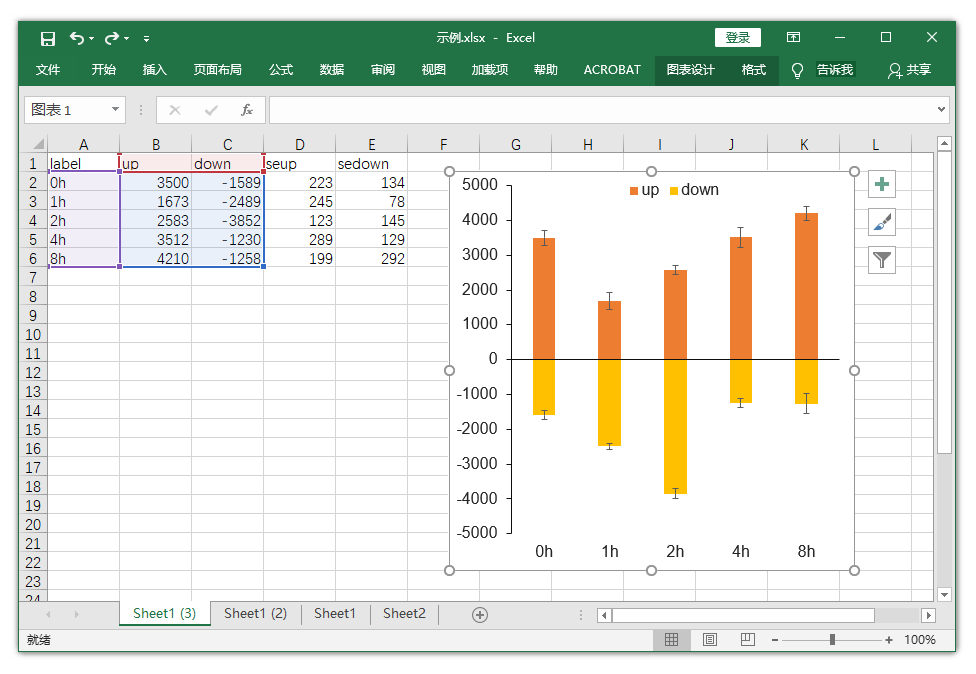Screen dimensions: 976x674
Task: Click the cancel X in formula bar
Action: pyautogui.click(x=175, y=110)
